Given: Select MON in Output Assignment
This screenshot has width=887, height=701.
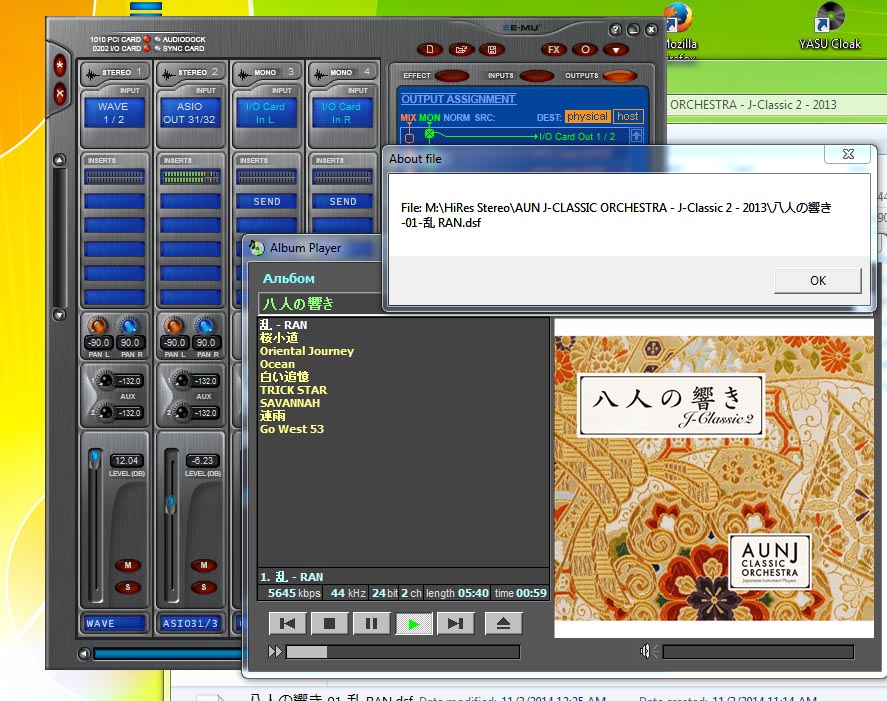Looking at the screenshot, I should (x=429, y=118).
